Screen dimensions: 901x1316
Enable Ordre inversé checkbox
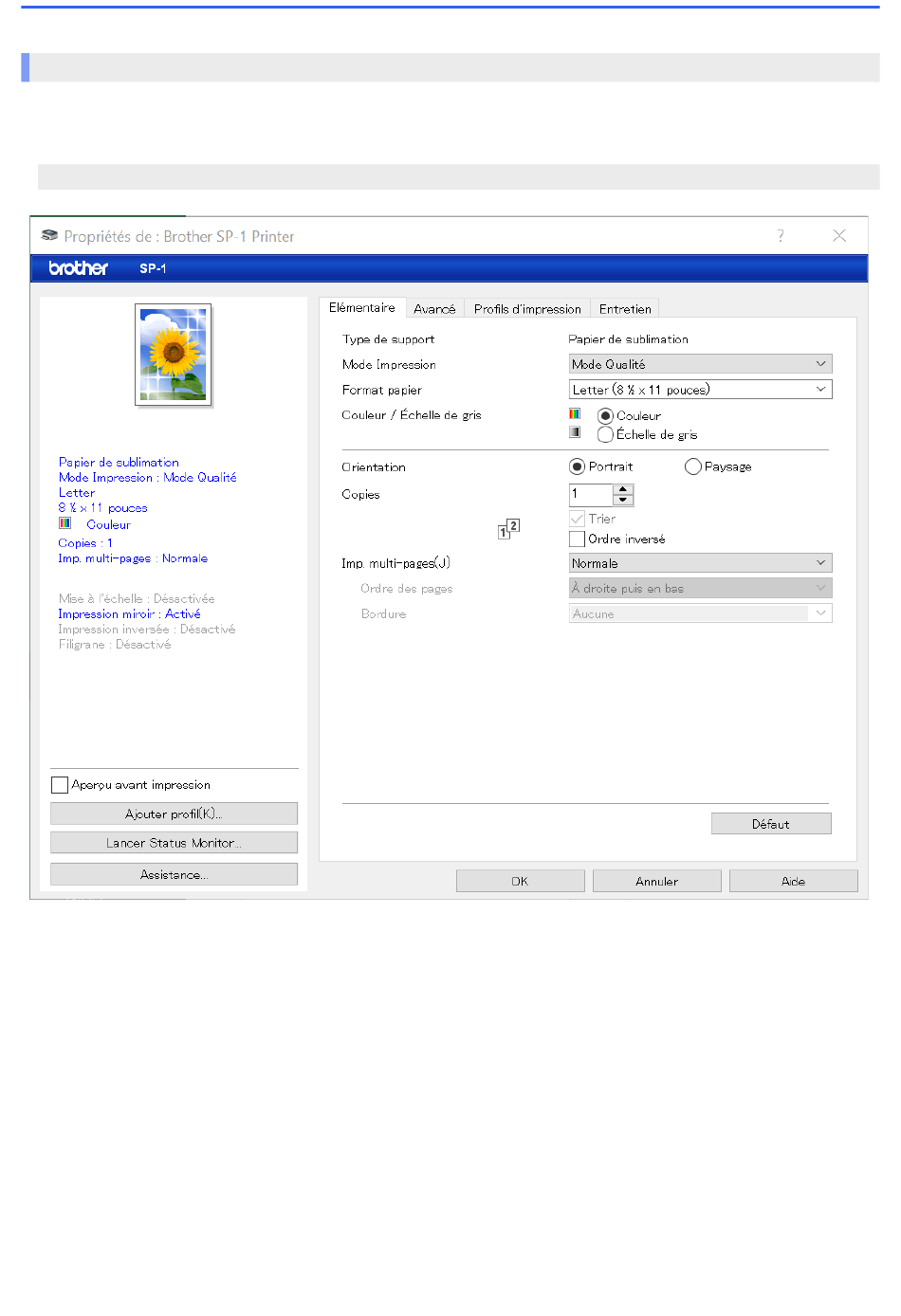coord(577,539)
